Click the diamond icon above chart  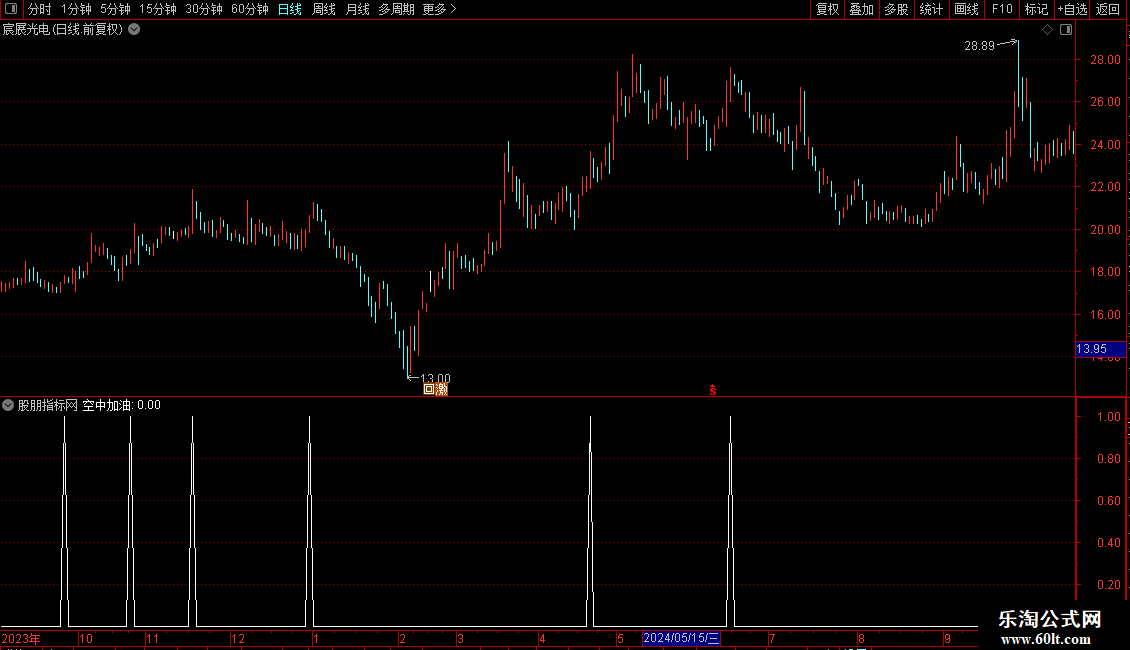(1047, 30)
